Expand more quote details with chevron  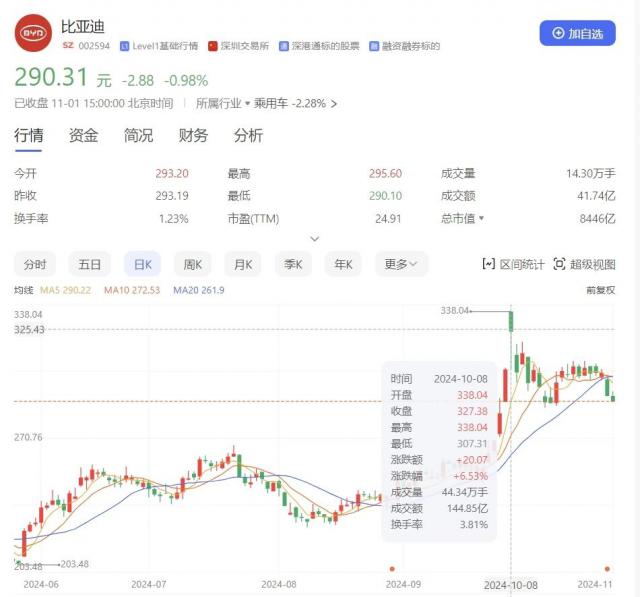[315, 239]
